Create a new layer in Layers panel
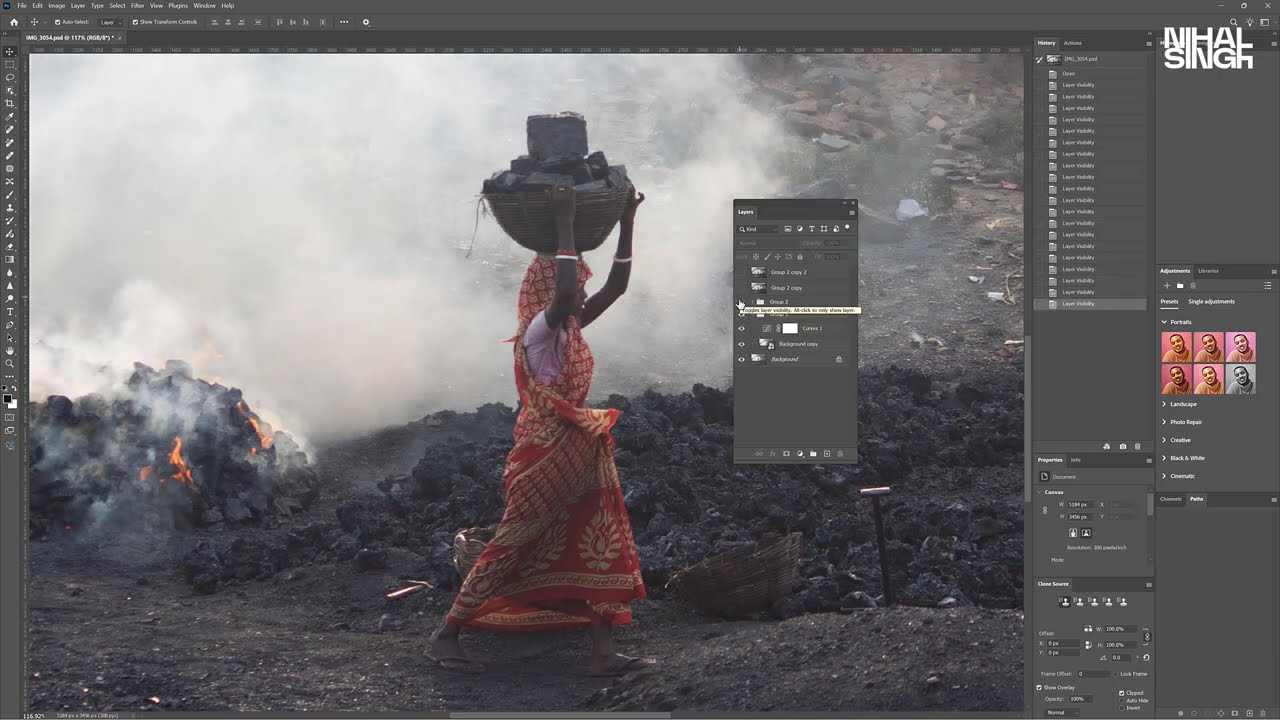 827,454
